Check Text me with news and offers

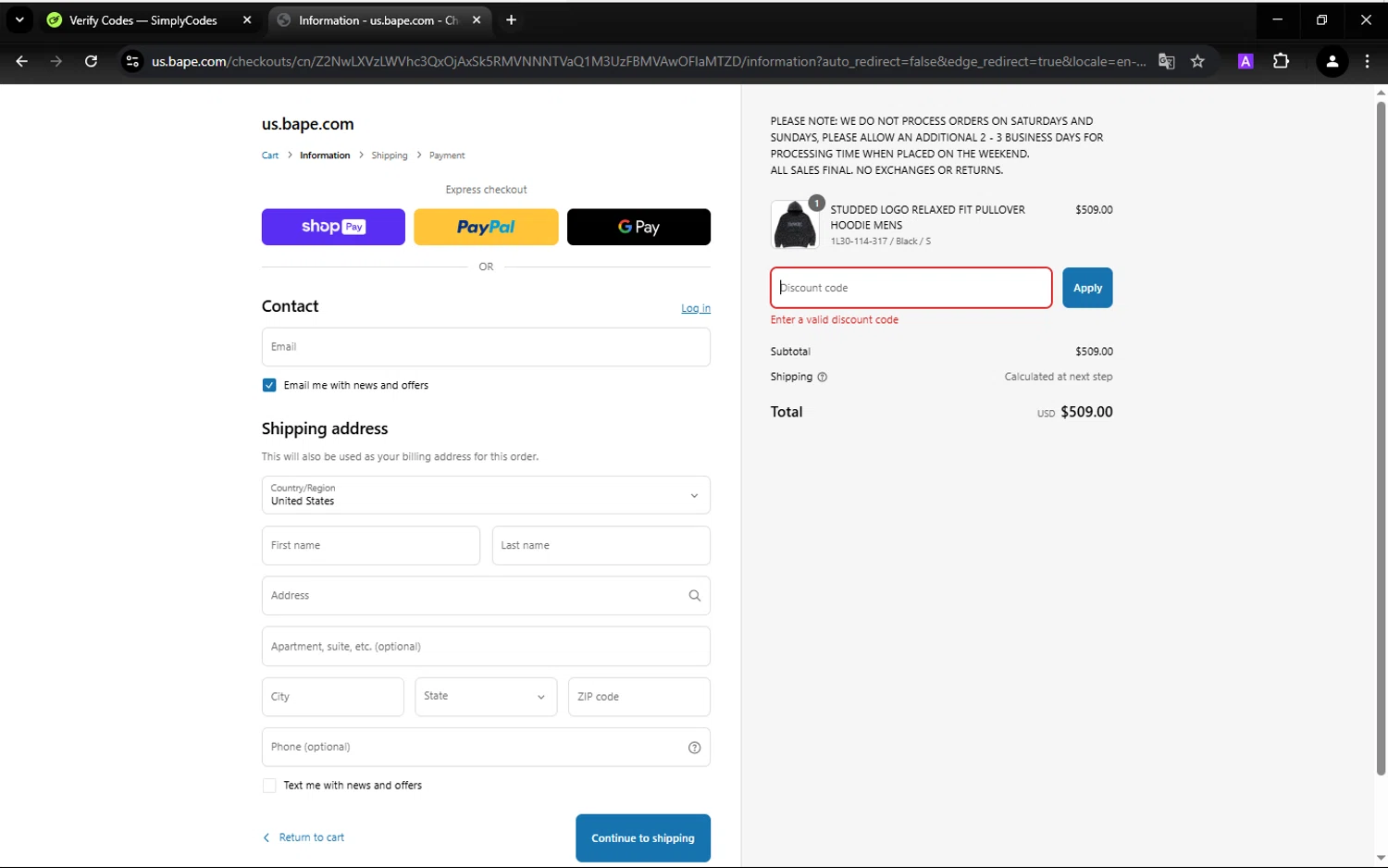coord(269,786)
